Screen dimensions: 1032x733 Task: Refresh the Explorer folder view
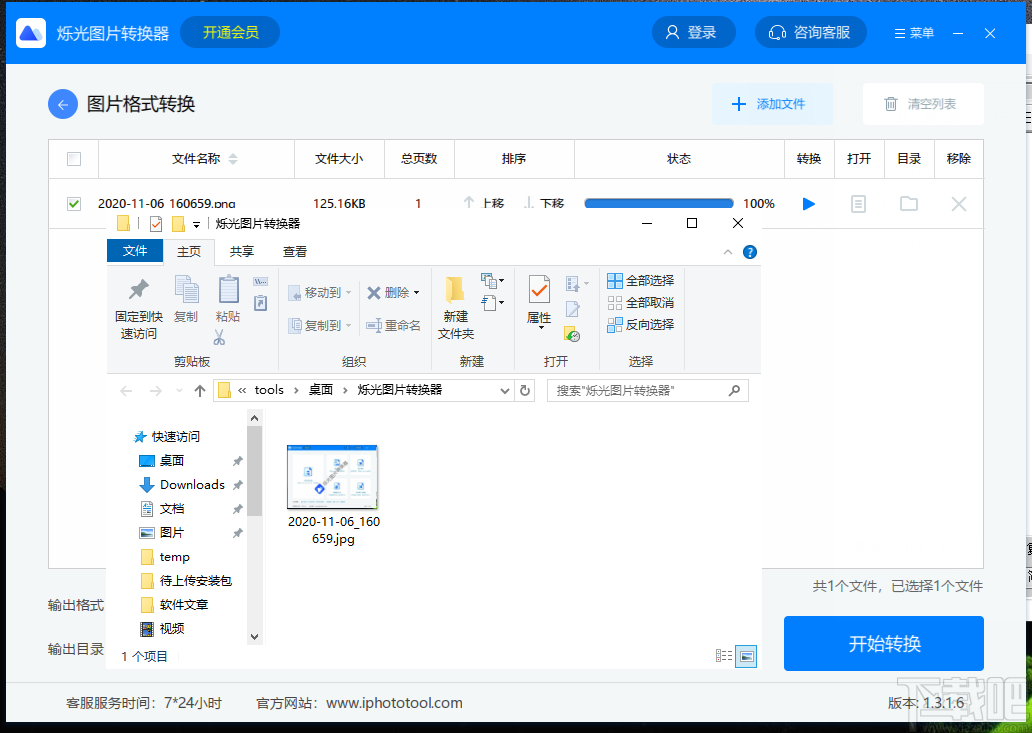[x=525, y=390]
